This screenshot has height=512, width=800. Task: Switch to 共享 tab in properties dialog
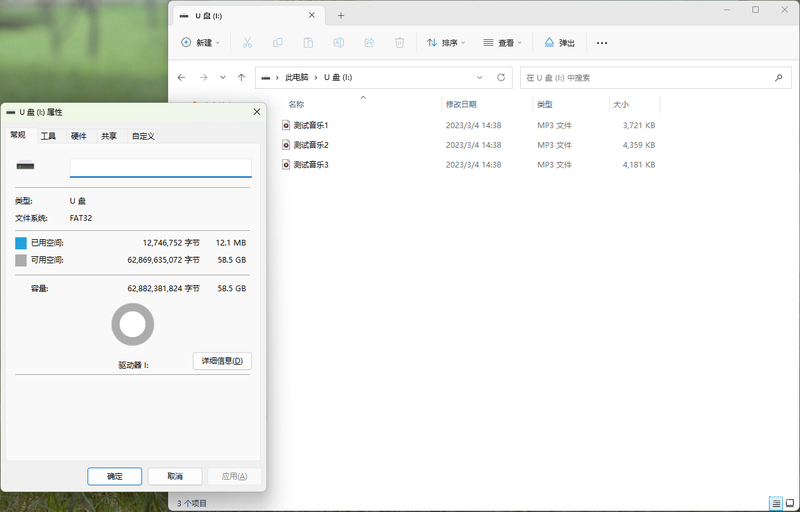pos(109,136)
